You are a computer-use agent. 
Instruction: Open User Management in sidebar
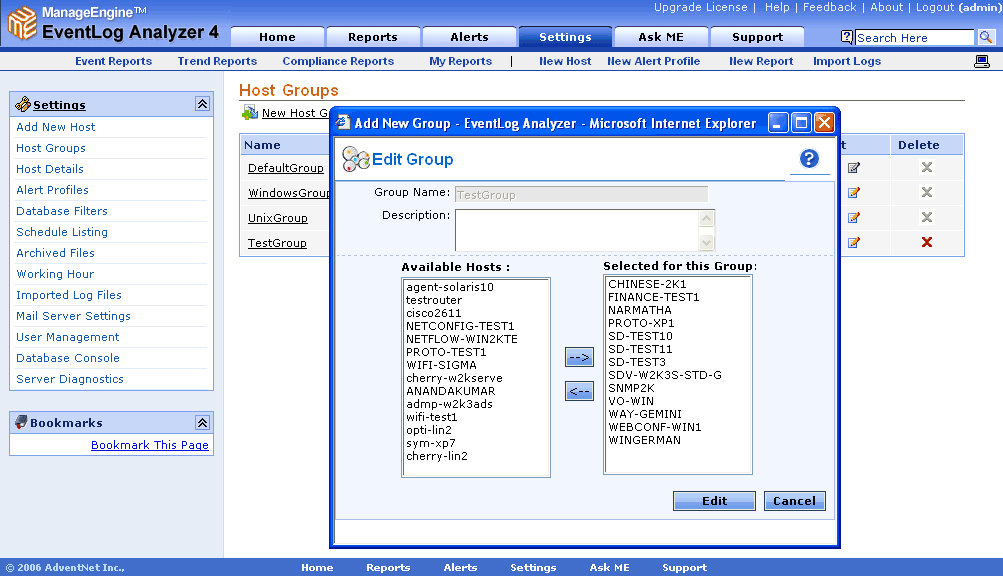point(68,337)
